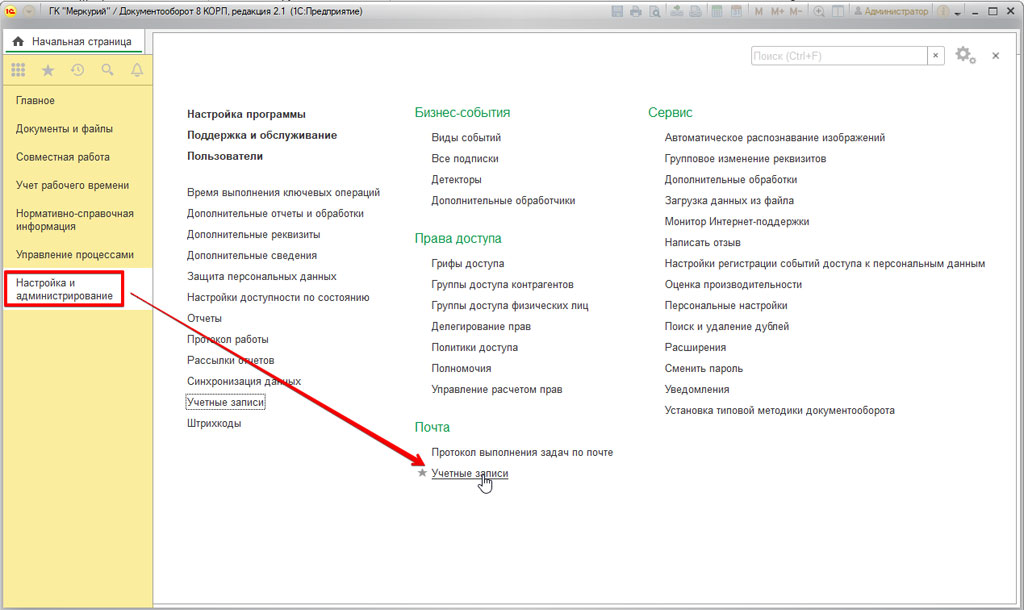Open Favorites via the star icon
This screenshot has height=610, width=1024.
click(x=48, y=70)
